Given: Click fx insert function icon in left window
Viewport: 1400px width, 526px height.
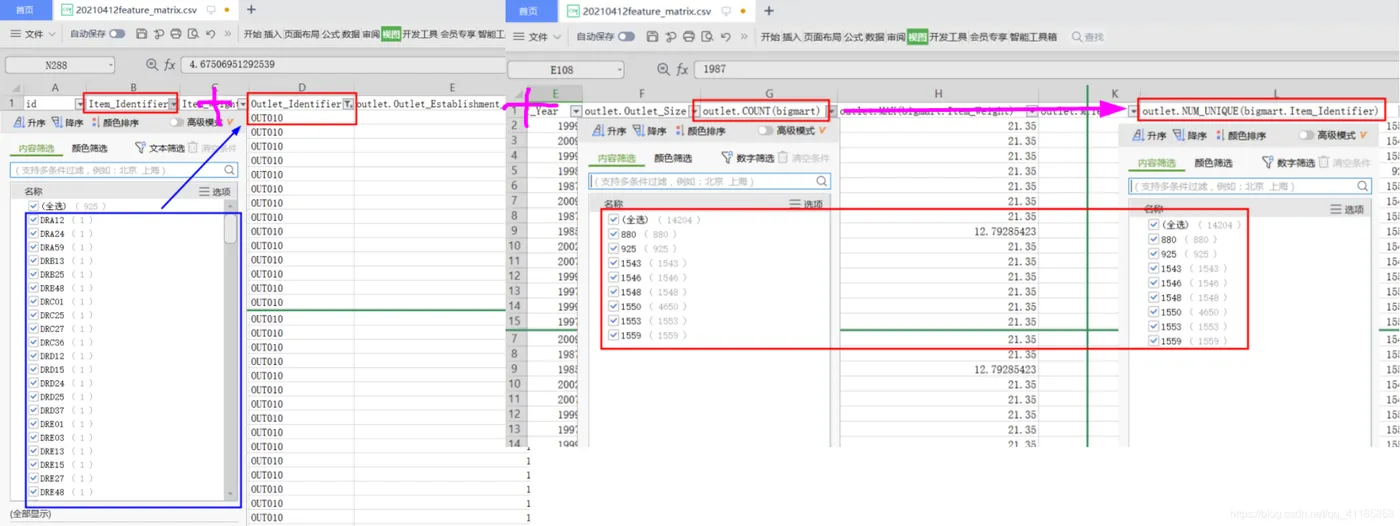Looking at the screenshot, I should click(x=170, y=64).
